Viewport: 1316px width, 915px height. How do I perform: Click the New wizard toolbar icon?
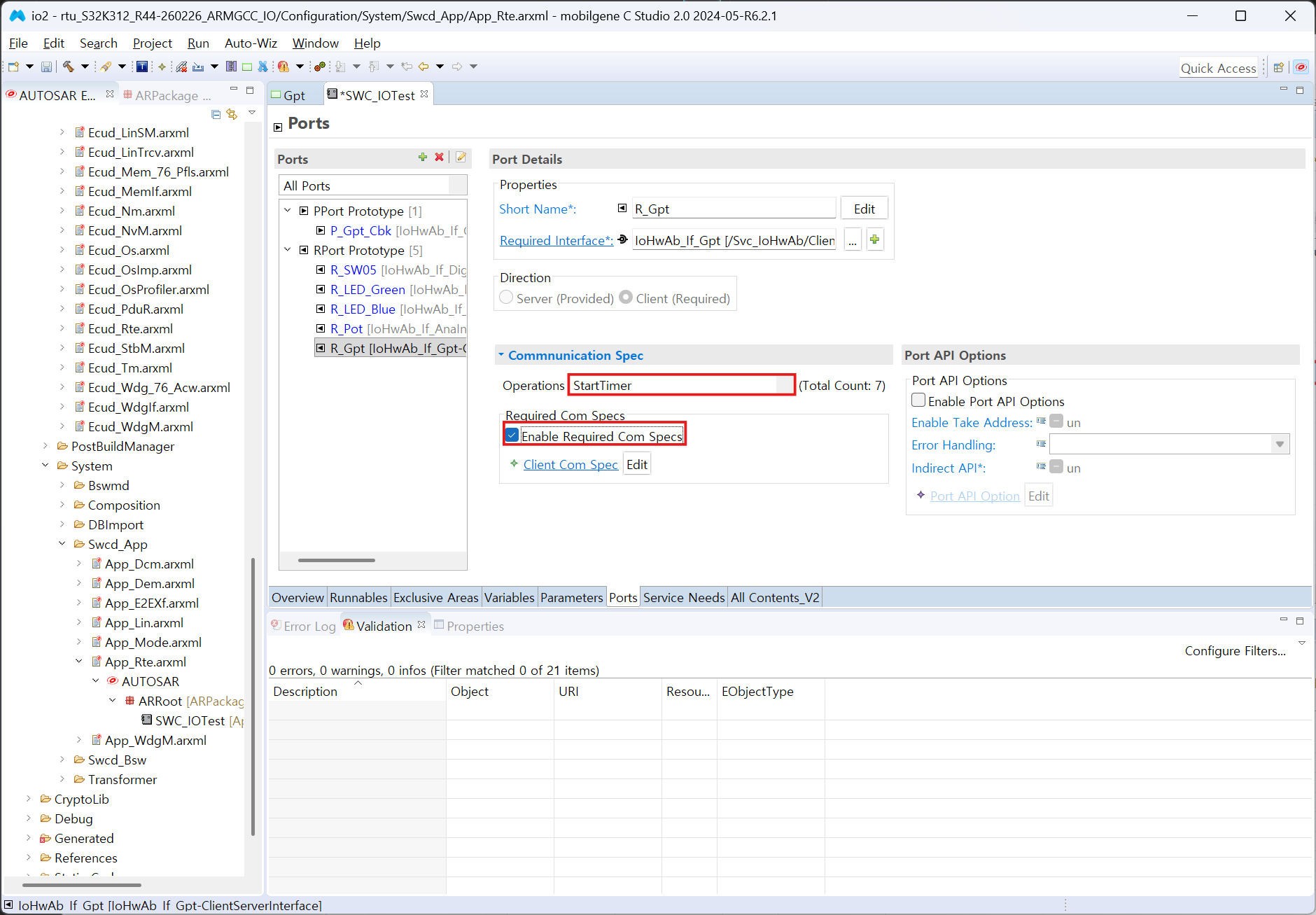13,67
